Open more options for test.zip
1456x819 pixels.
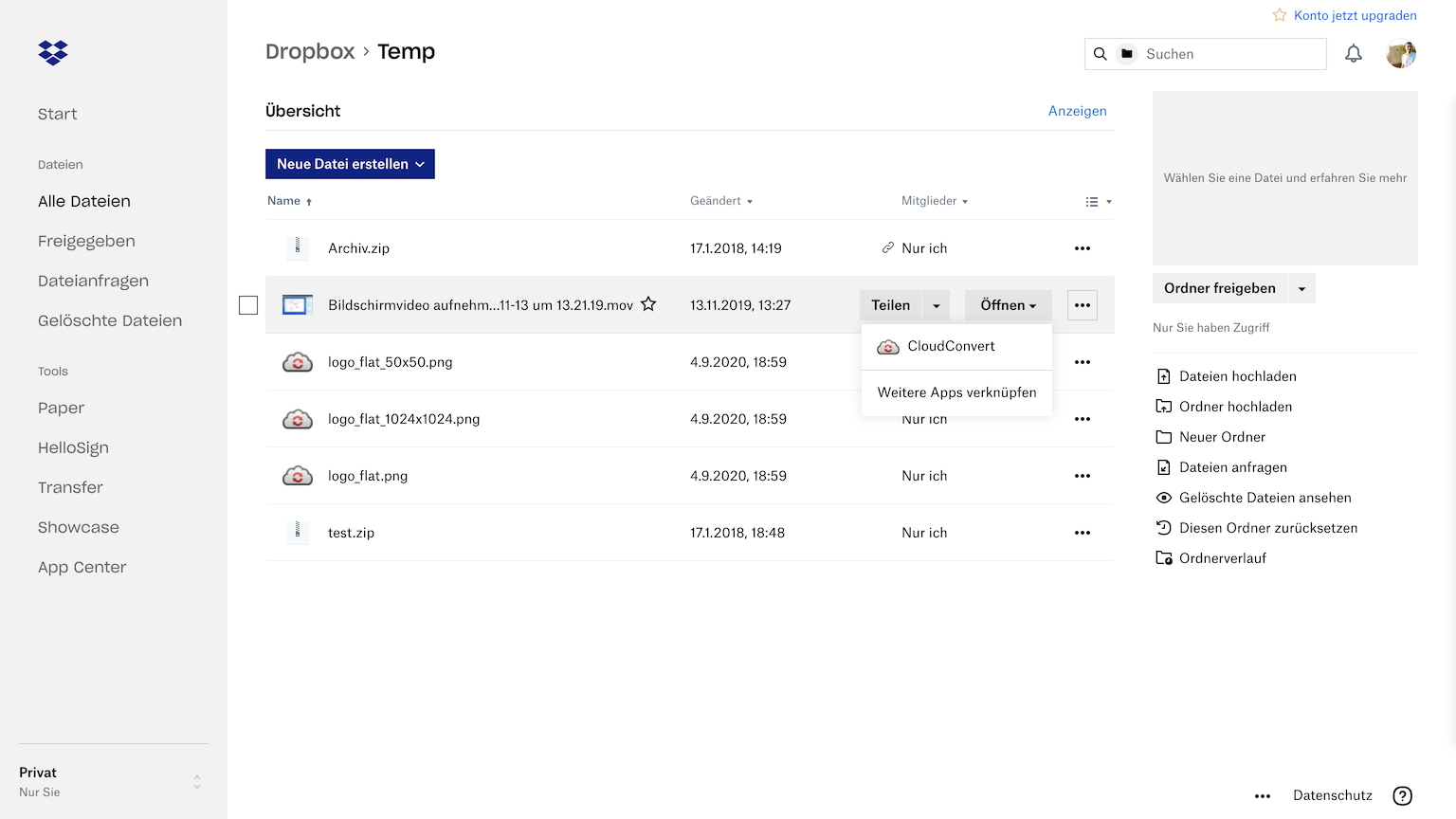click(x=1082, y=533)
